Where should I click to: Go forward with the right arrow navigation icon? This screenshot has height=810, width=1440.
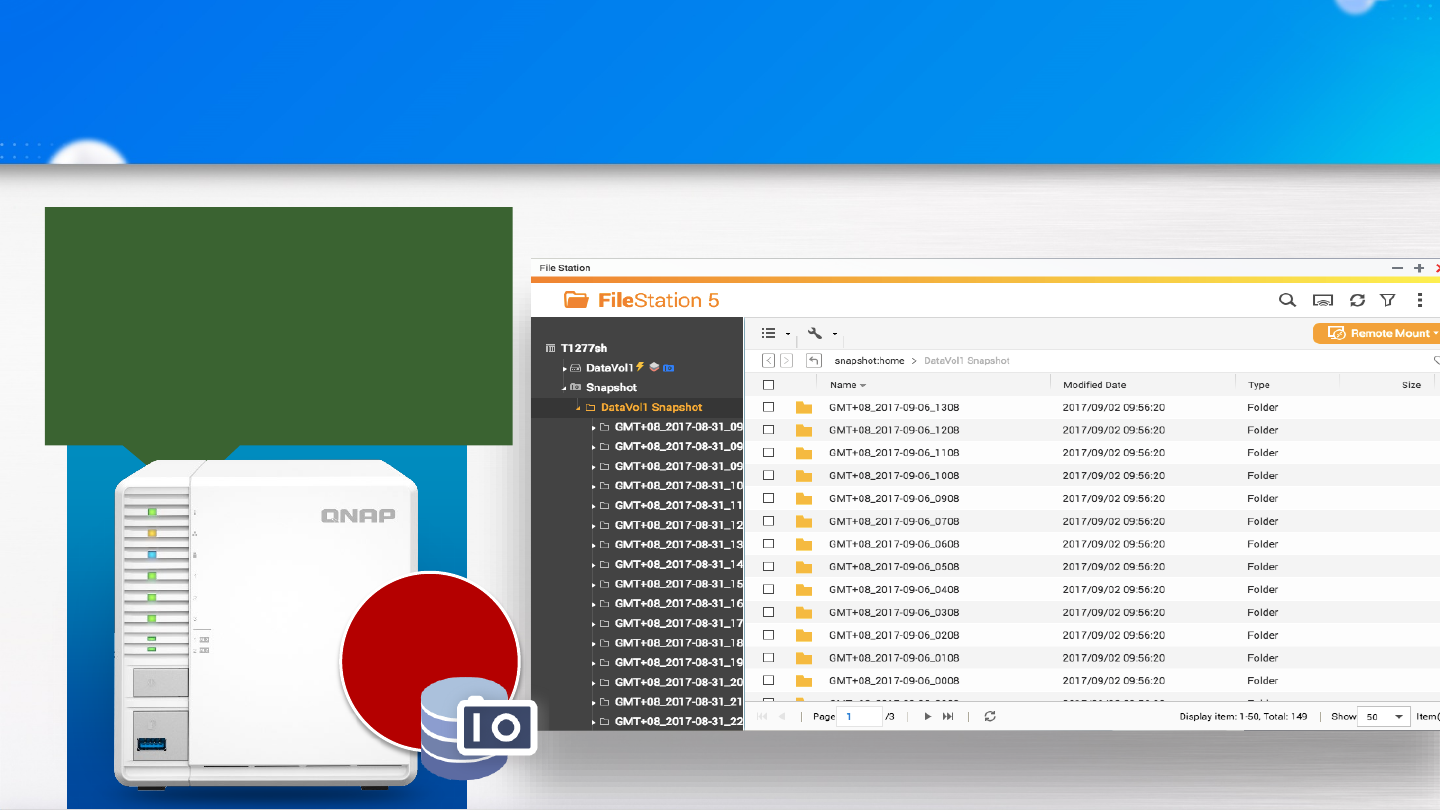(786, 360)
